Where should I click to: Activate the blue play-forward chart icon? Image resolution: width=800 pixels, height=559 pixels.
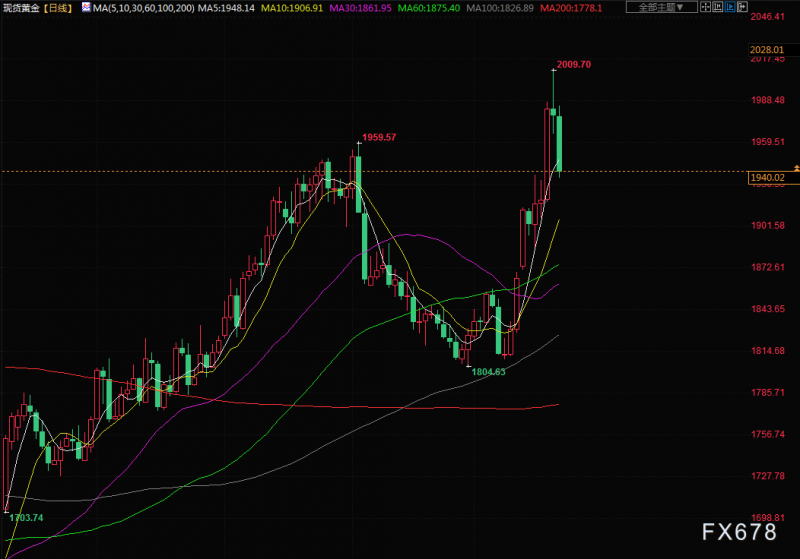(730, 7)
